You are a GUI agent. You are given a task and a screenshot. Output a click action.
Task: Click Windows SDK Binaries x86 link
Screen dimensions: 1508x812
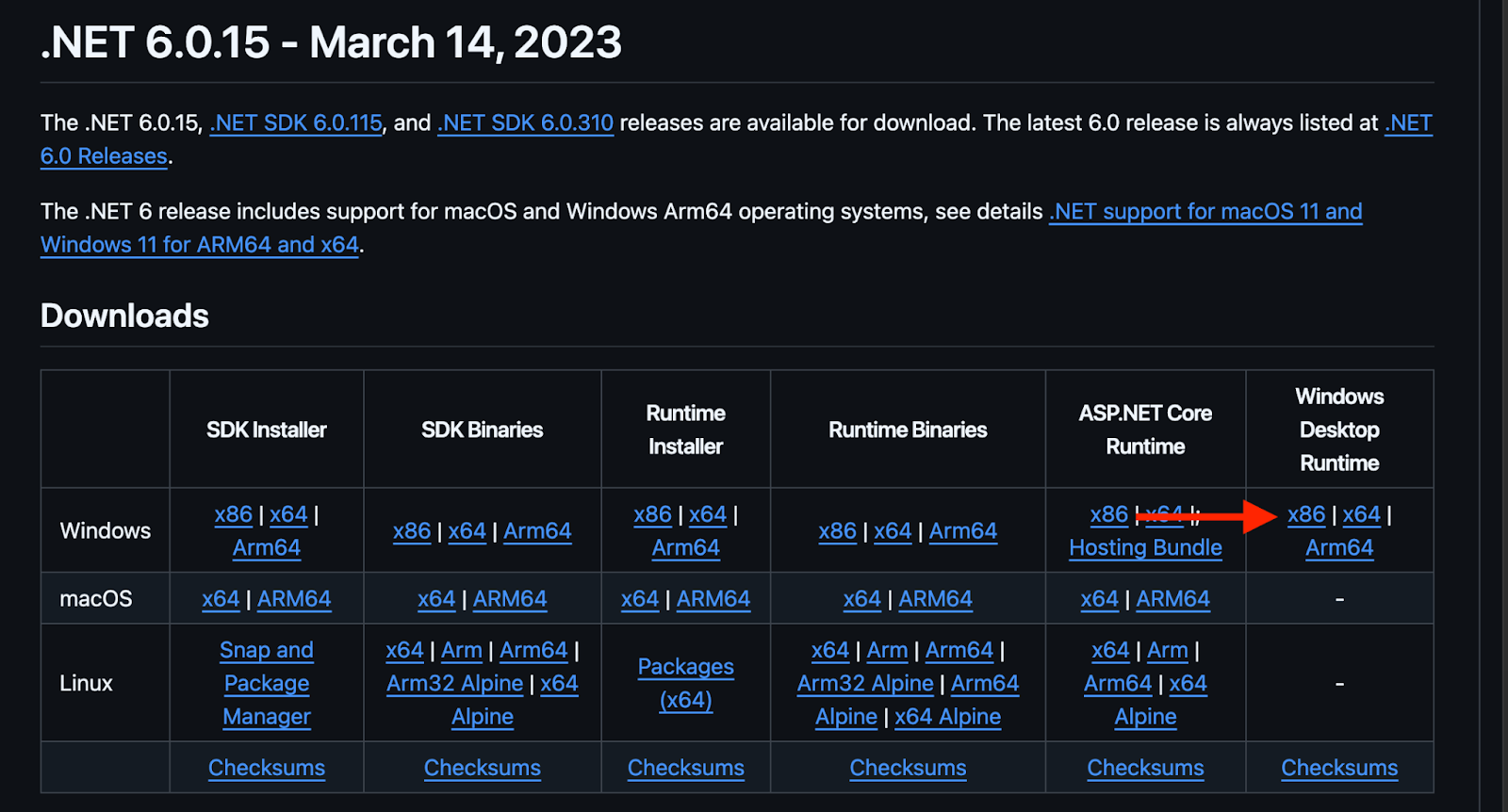[412, 531]
